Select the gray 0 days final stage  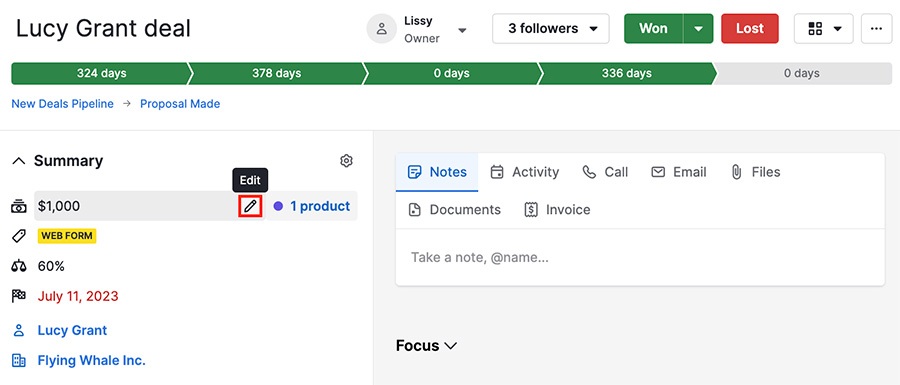pos(802,73)
